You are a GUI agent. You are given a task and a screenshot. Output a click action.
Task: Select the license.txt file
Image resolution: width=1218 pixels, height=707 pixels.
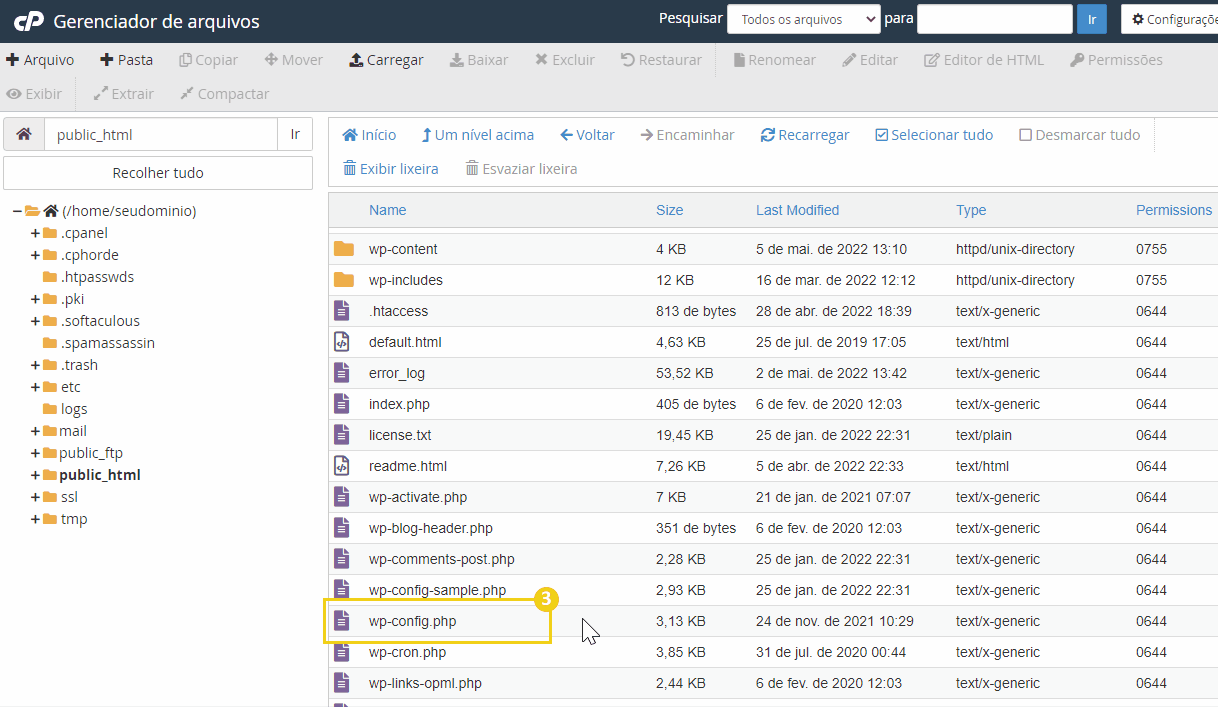400,435
